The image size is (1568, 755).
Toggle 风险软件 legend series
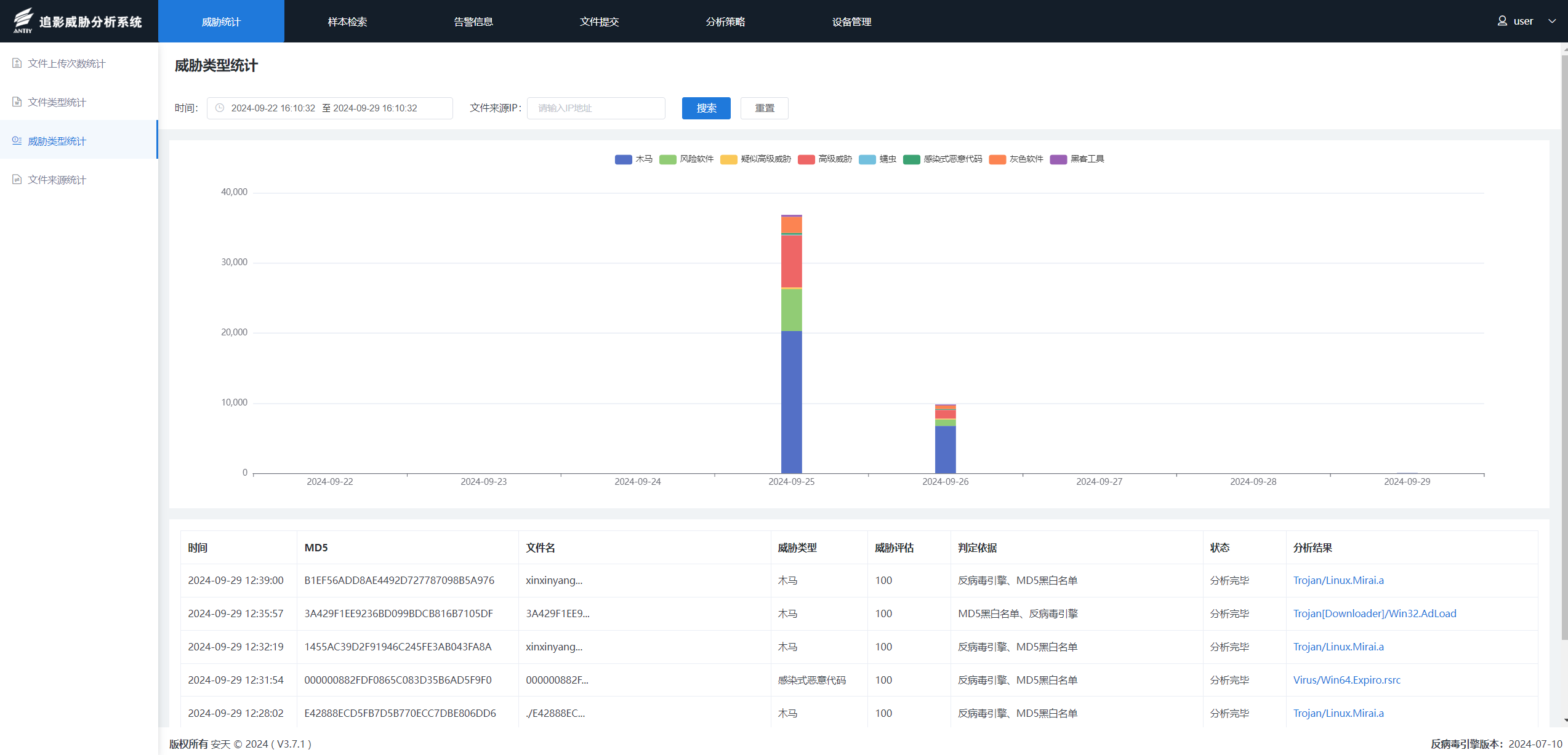pyautogui.click(x=686, y=159)
